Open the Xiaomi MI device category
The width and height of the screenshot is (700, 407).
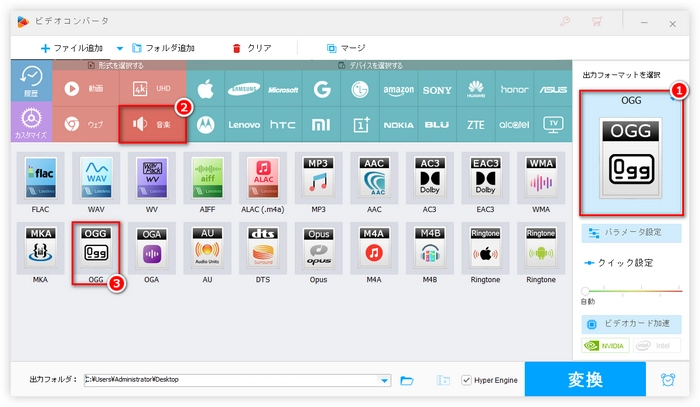321,125
